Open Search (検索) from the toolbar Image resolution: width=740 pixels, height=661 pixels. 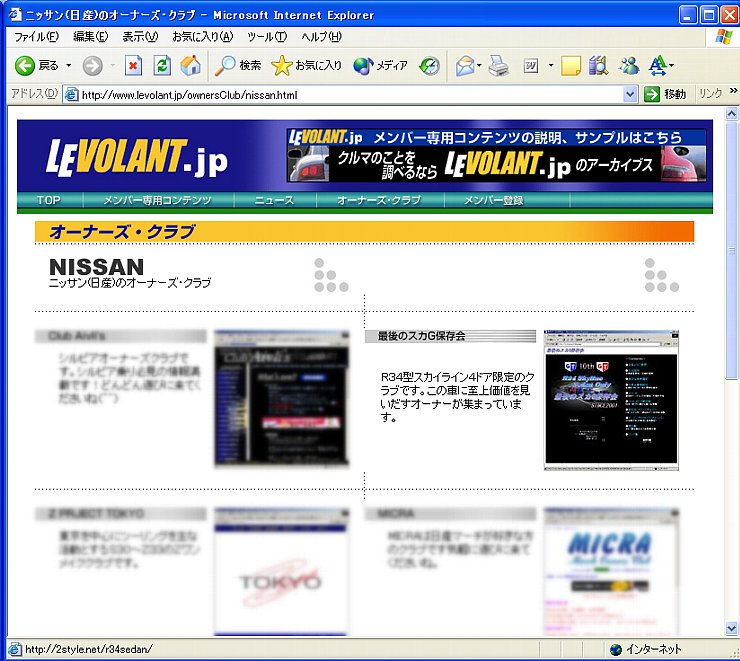(x=237, y=66)
